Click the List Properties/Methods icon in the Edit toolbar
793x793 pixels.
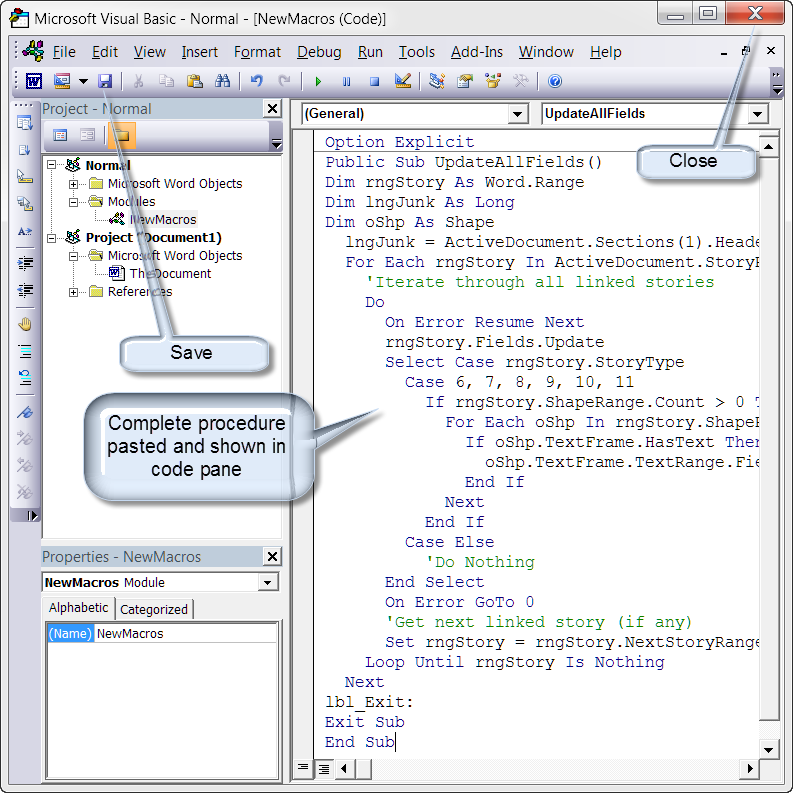pyautogui.click(x=25, y=123)
